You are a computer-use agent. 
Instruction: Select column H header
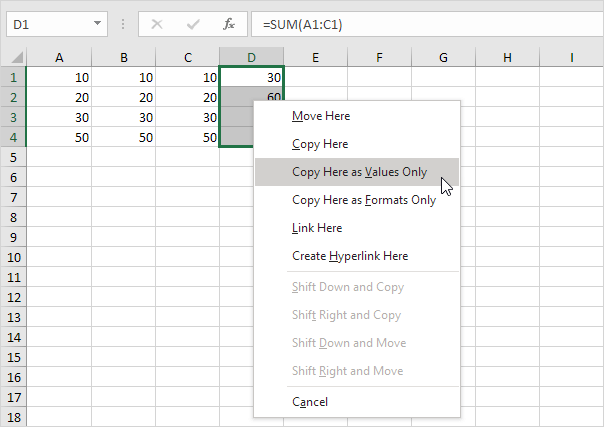click(507, 58)
